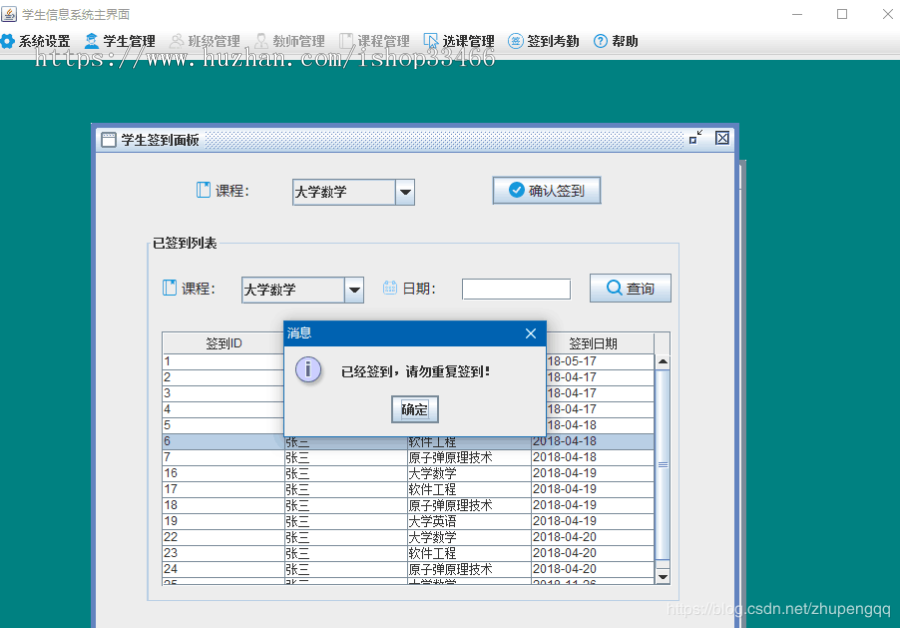
Task: Click the table's down scroll arrow
Action: [661, 576]
